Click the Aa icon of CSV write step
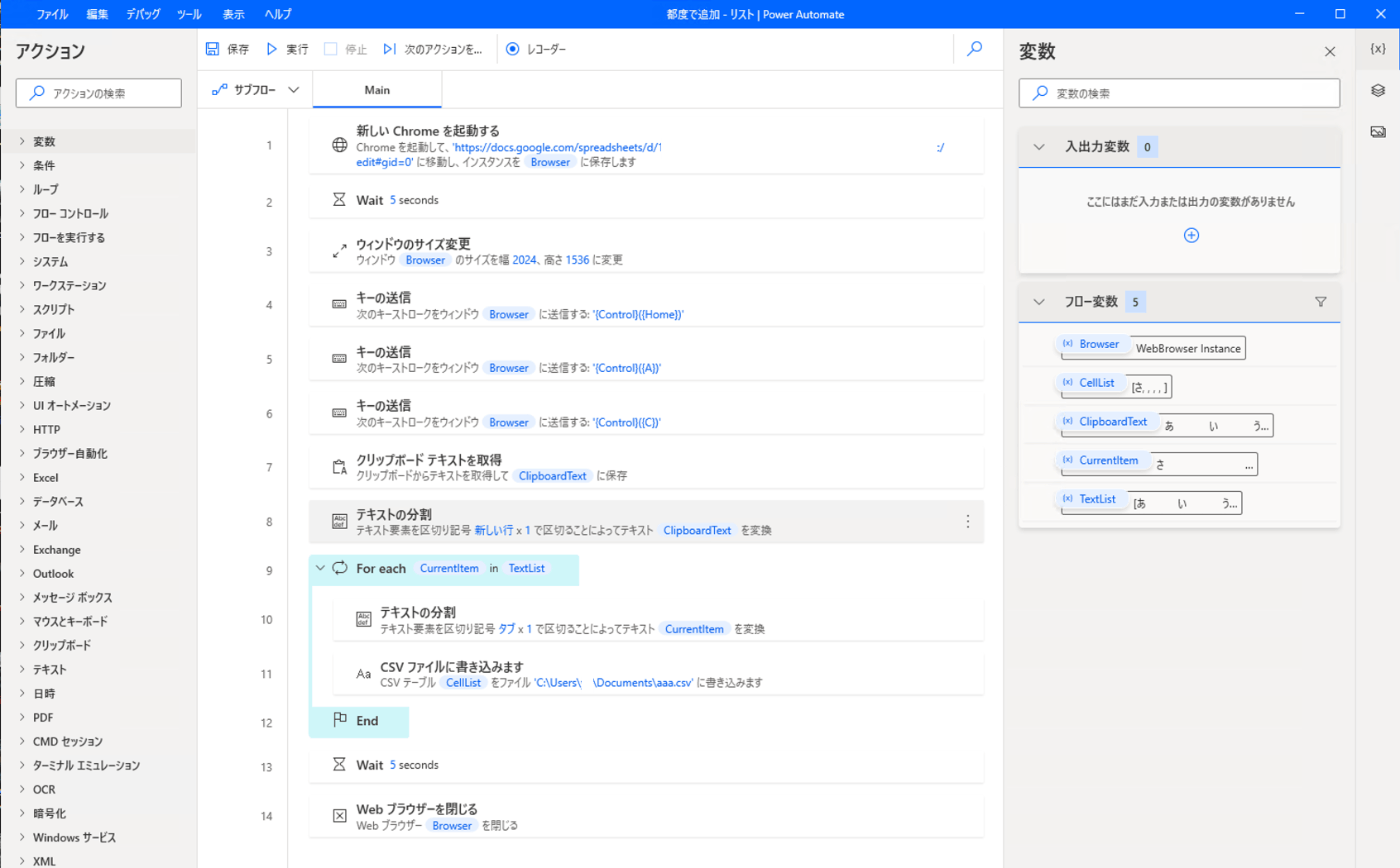 364,674
